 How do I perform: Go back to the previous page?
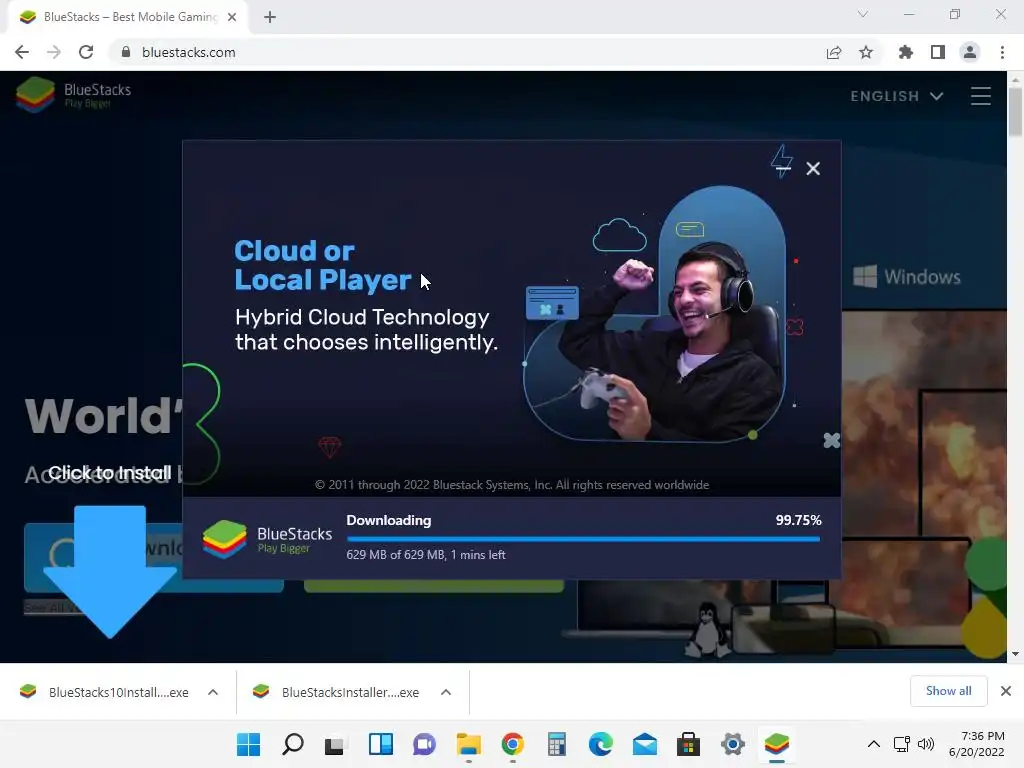[22, 52]
